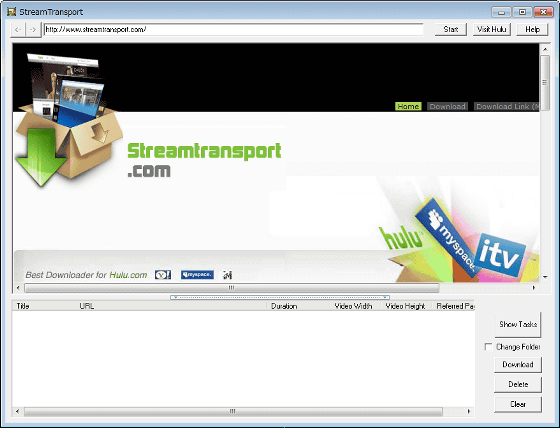Click the myspace logo beside Hulu.com text
The image size is (560, 428).
point(197,275)
